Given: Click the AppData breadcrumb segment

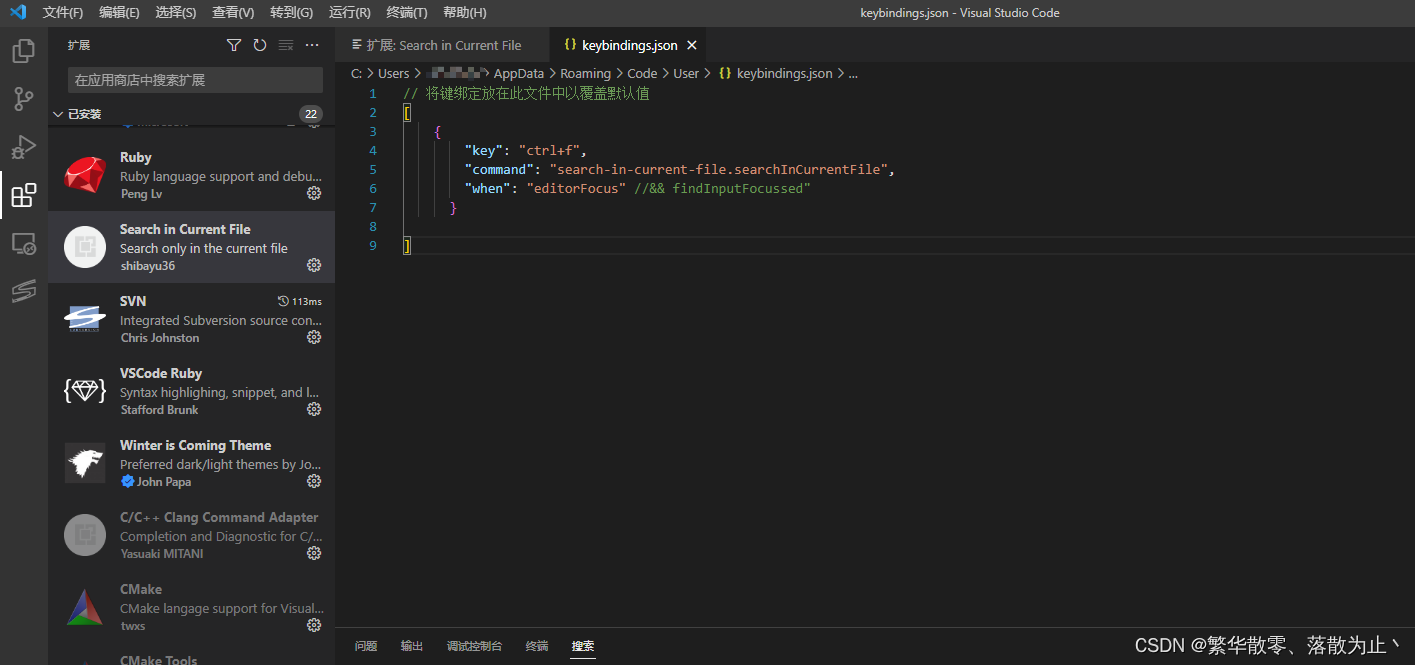Looking at the screenshot, I should (x=519, y=73).
